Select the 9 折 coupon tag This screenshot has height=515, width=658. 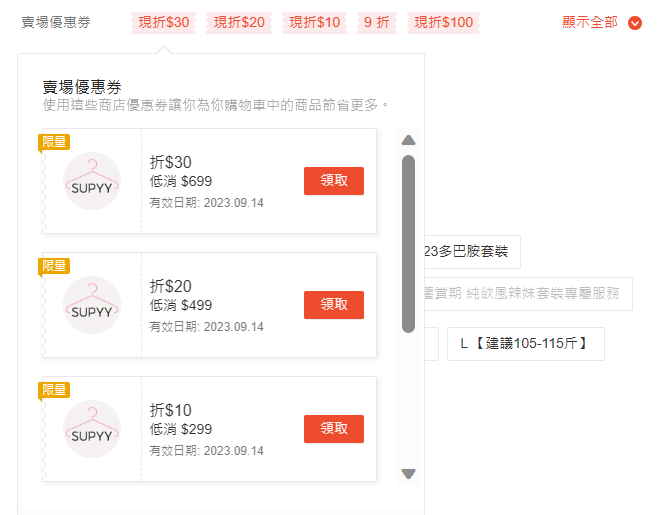click(377, 22)
